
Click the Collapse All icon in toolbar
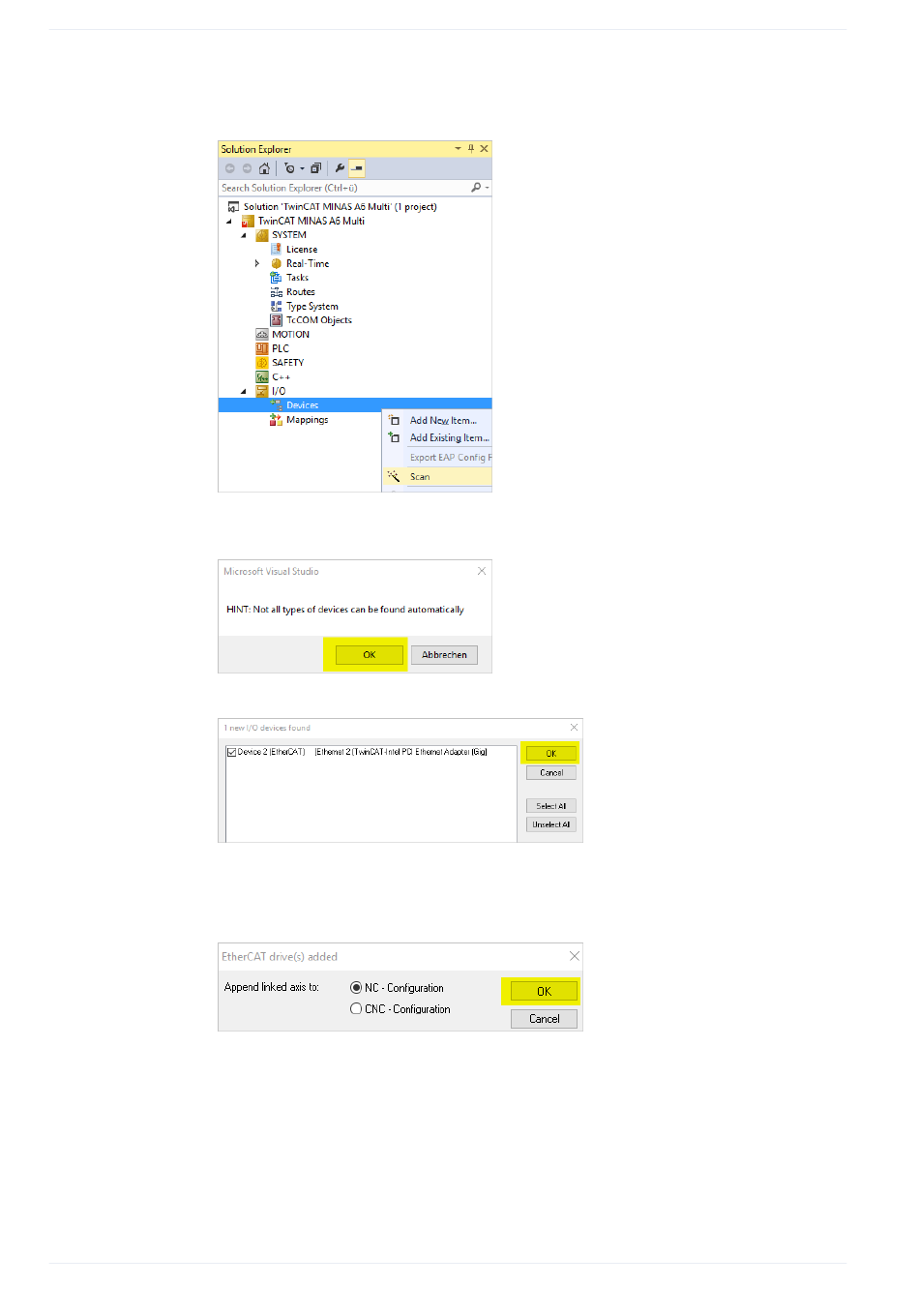pos(315,168)
